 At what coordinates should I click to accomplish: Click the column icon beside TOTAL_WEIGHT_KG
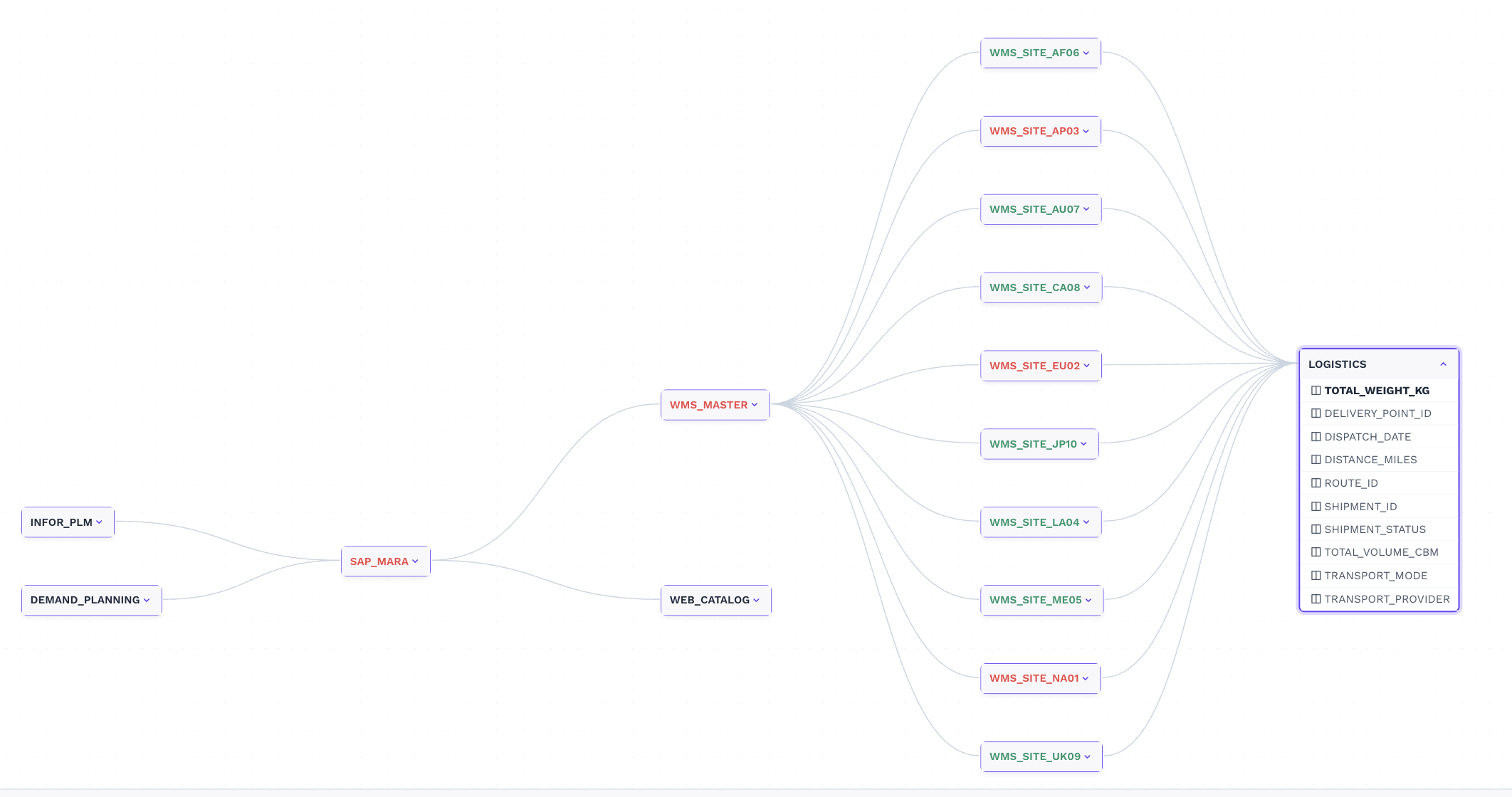tap(1316, 390)
